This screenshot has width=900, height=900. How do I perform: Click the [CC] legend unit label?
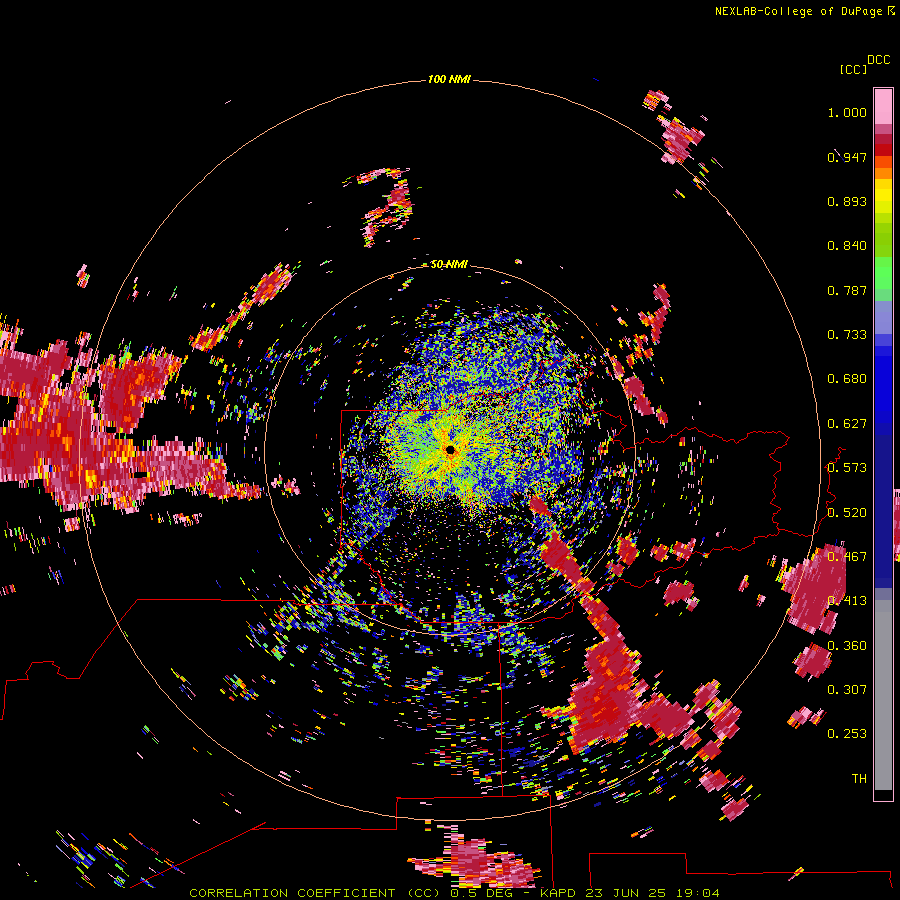[x=853, y=69]
